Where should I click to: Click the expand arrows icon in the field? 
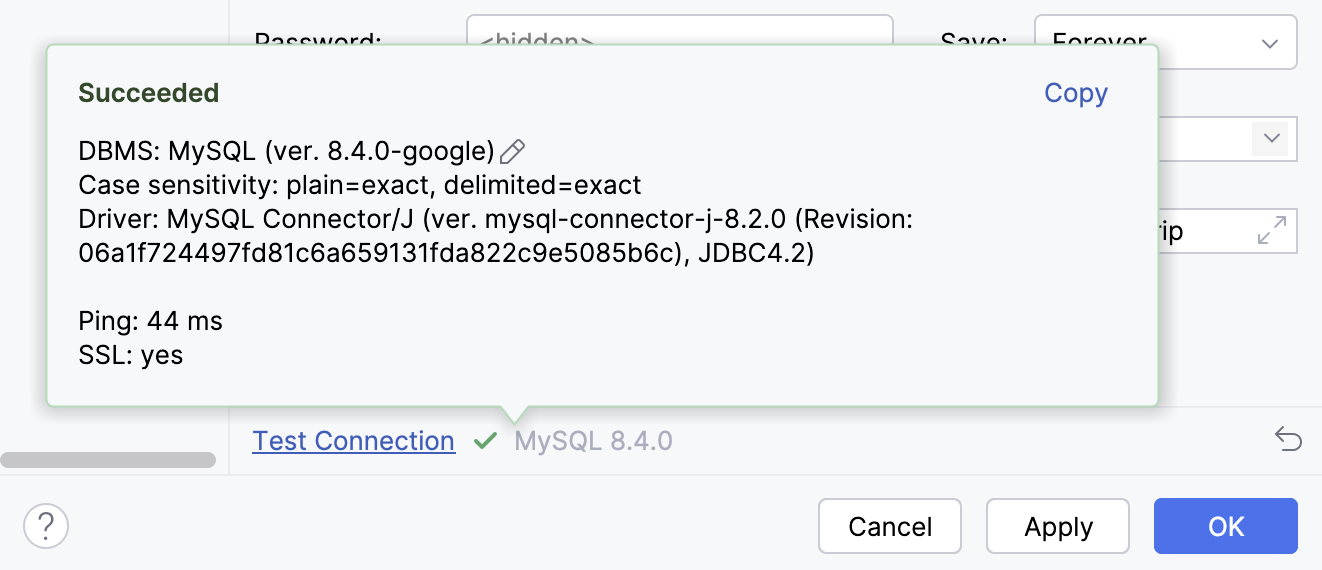tap(1271, 233)
